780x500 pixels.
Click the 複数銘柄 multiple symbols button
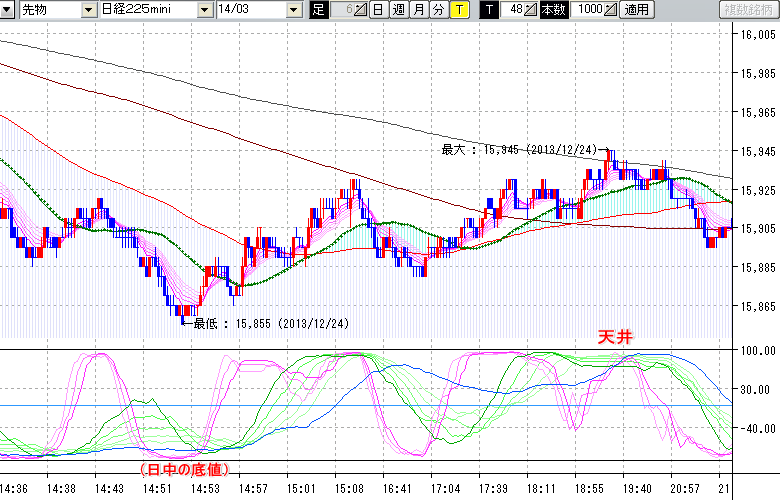coord(748,10)
